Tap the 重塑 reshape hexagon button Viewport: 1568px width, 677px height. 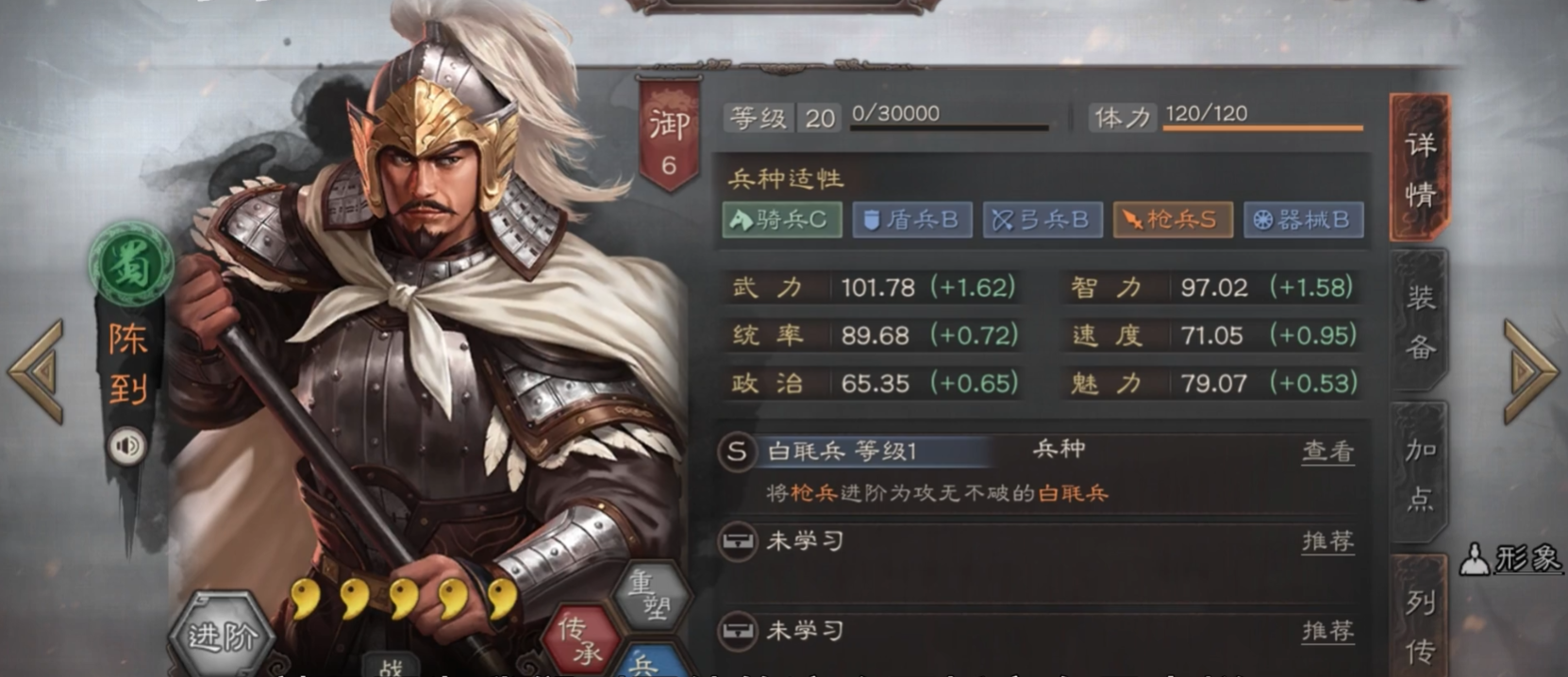(651, 596)
